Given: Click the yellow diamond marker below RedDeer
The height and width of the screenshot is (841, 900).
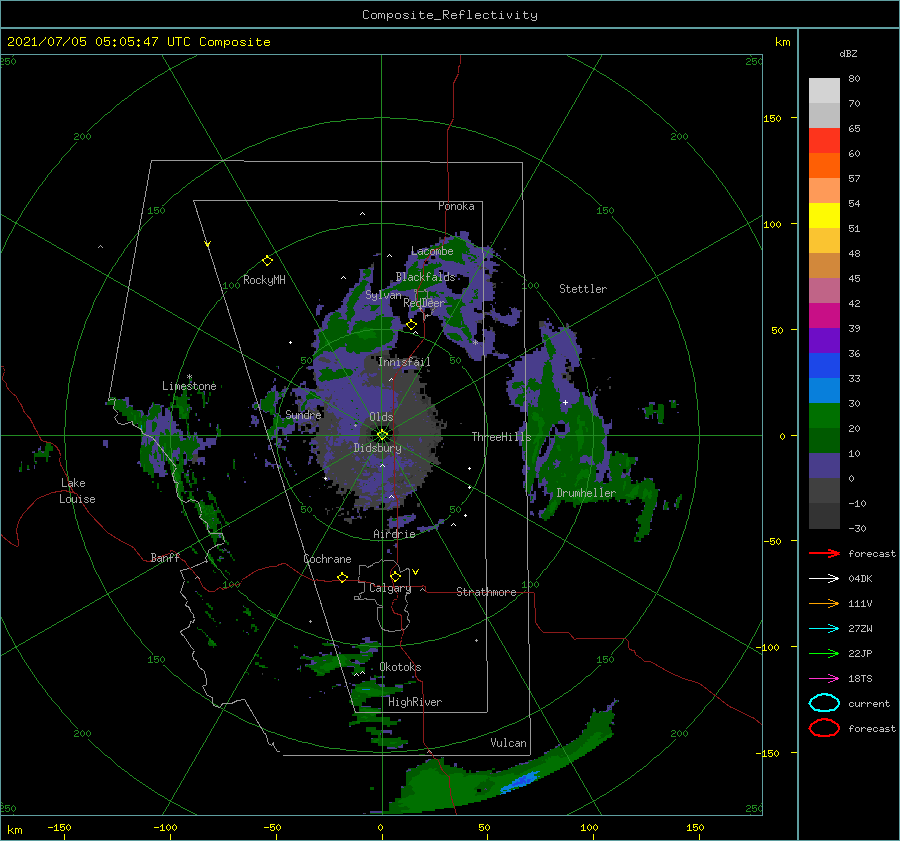Looking at the screenshot, I should click(411, 325).
